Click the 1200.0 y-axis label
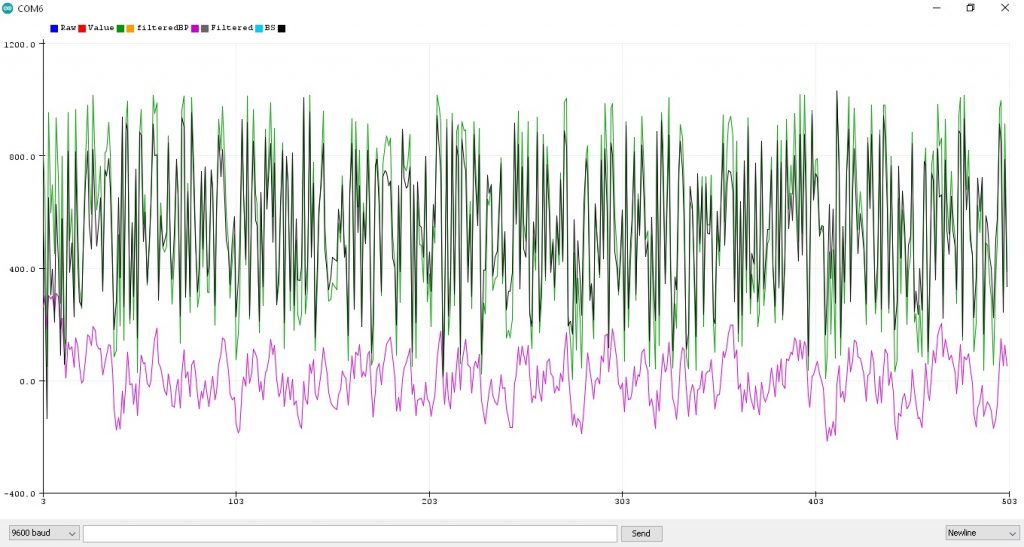The width and height of the screenshot is (1024, 547). [20, 44]
